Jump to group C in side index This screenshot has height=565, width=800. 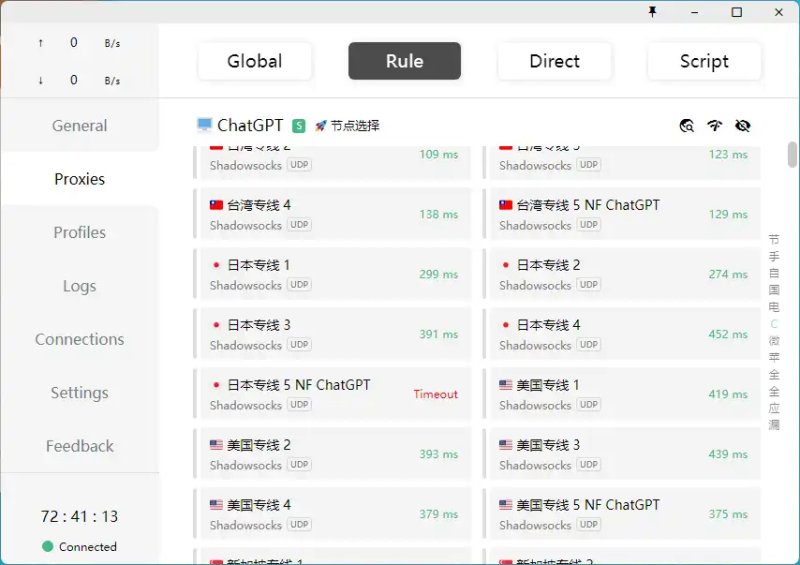point(774,324)
